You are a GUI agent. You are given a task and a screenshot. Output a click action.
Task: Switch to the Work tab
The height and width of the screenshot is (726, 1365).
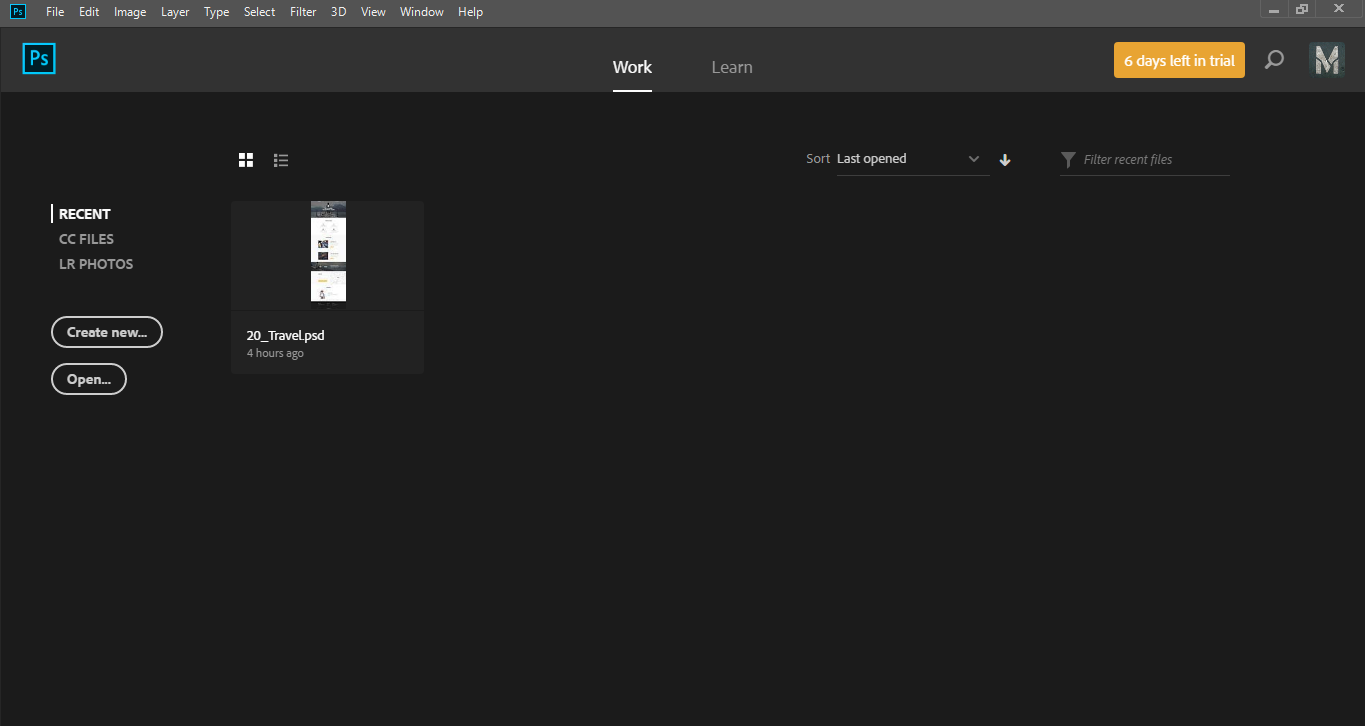(632, 67)
